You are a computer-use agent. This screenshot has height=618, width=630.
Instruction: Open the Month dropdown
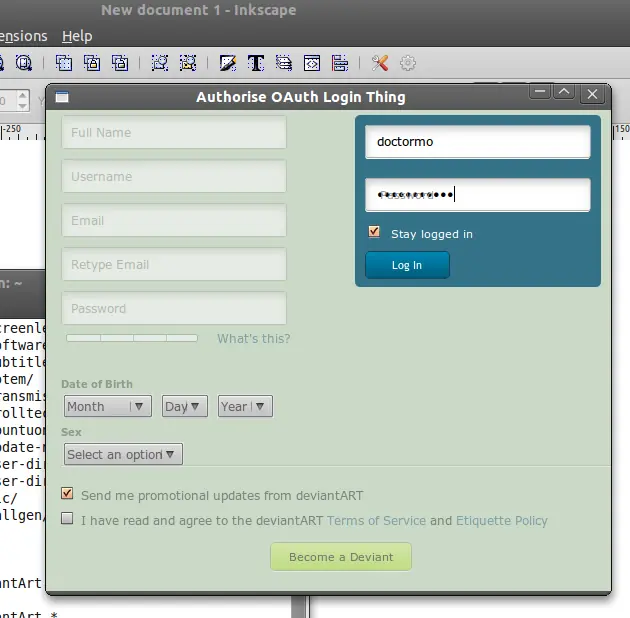coord(108,406)
